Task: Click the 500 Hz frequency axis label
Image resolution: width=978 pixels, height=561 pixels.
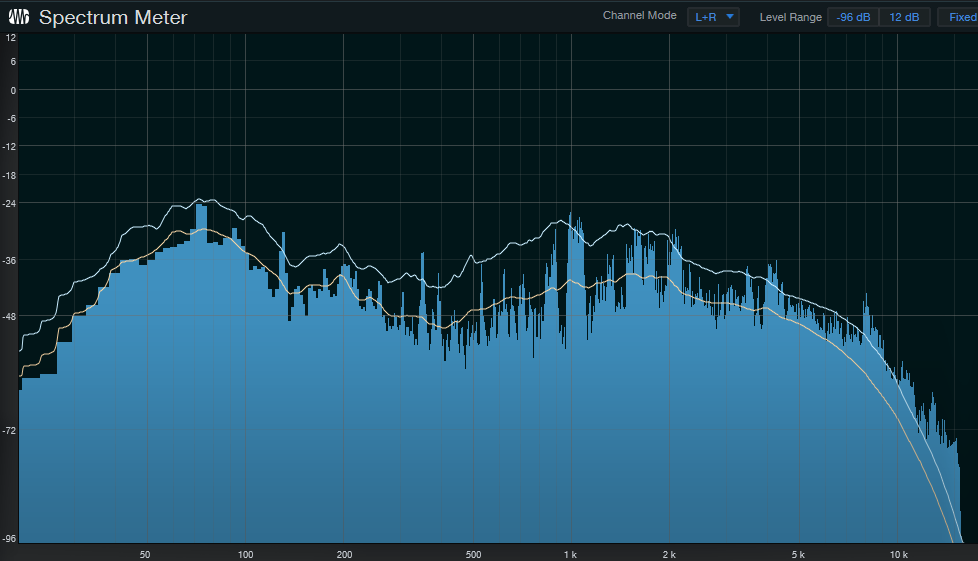Action: pos(474,554)
